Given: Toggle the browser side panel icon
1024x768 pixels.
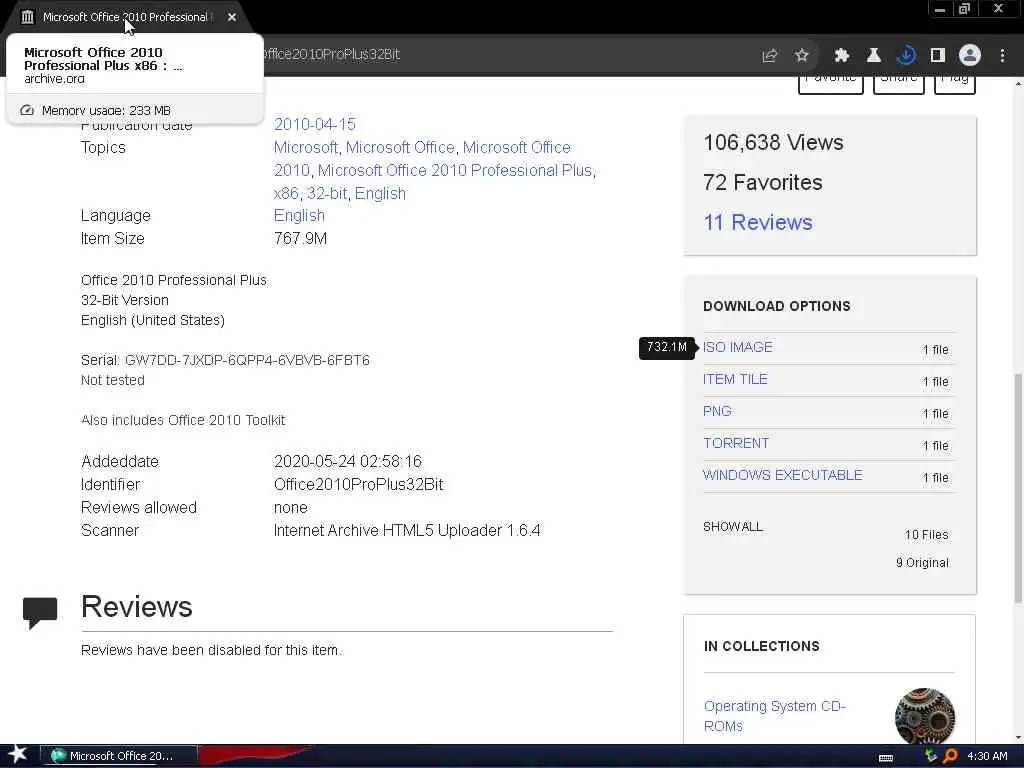Looking at the screenshot, I should point(938,56).
